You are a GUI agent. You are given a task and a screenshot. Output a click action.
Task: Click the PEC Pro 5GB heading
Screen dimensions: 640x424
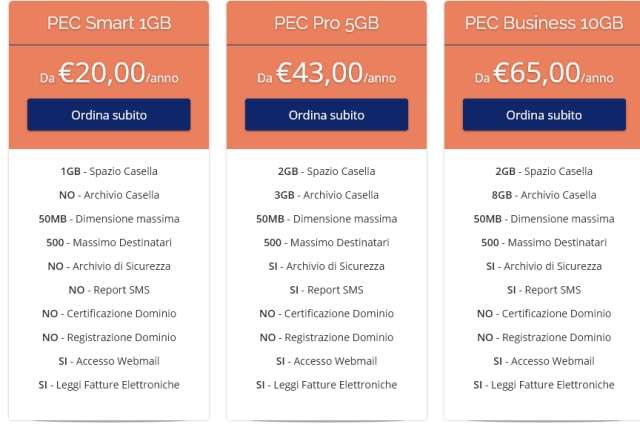[x=326, y=23]
